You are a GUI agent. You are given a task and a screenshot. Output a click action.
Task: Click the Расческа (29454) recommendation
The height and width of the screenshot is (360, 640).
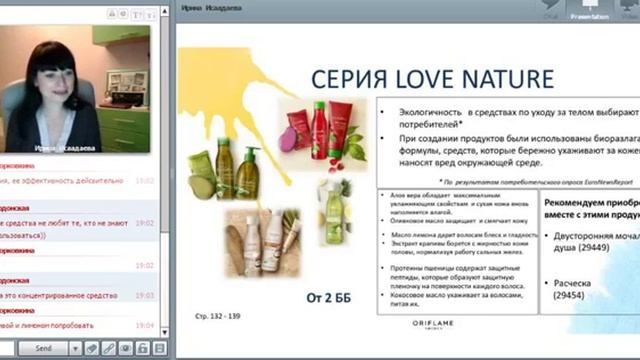(572, 289)
